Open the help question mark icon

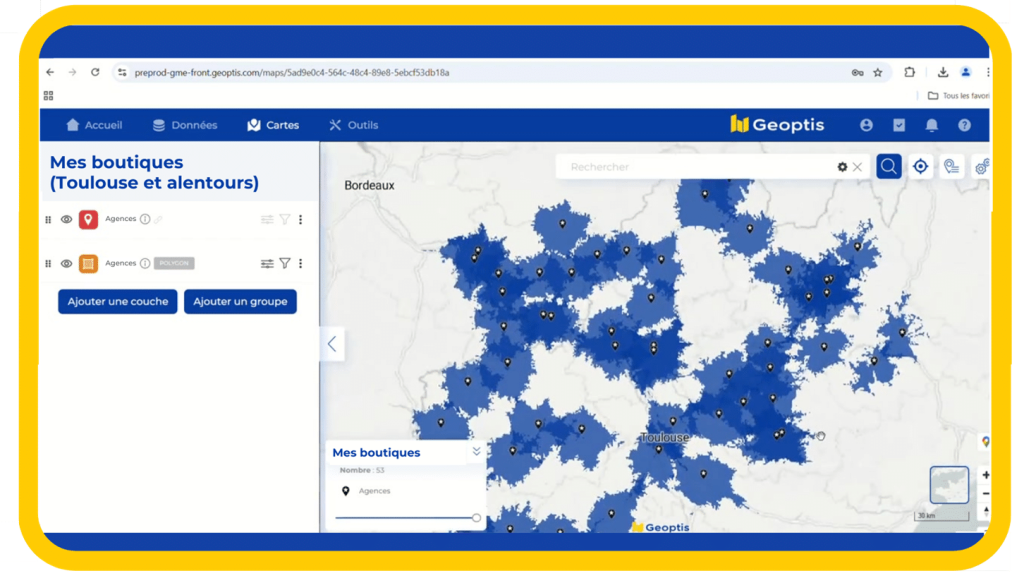[964, 125]
